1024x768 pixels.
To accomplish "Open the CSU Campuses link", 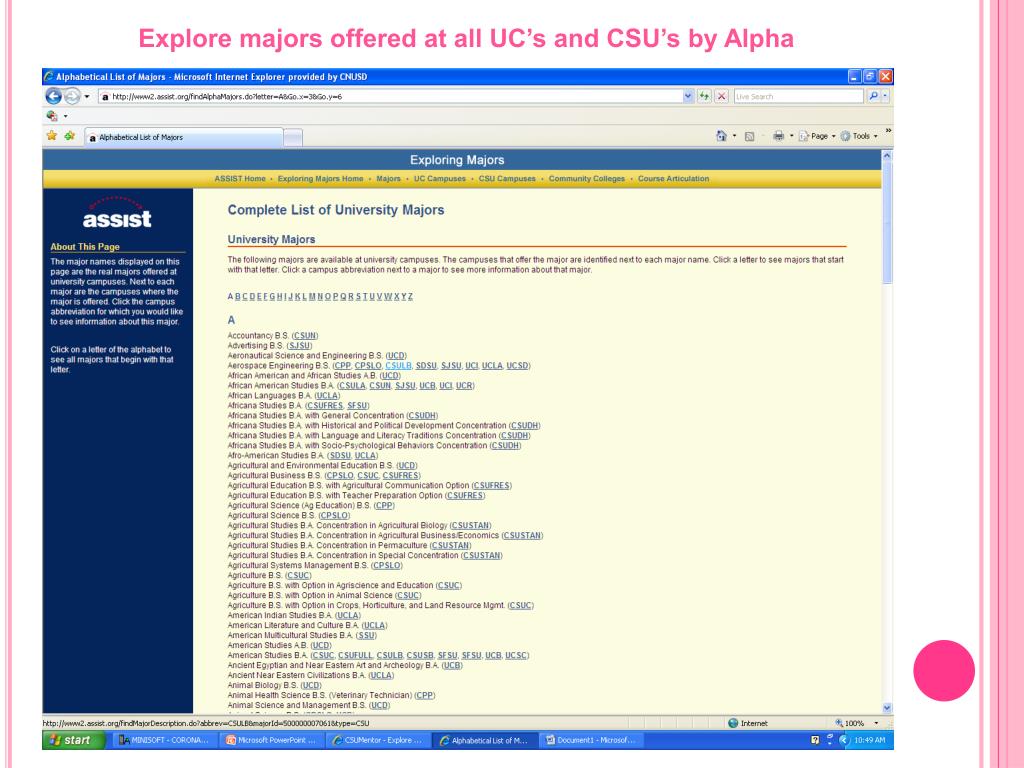I will 507,178.
